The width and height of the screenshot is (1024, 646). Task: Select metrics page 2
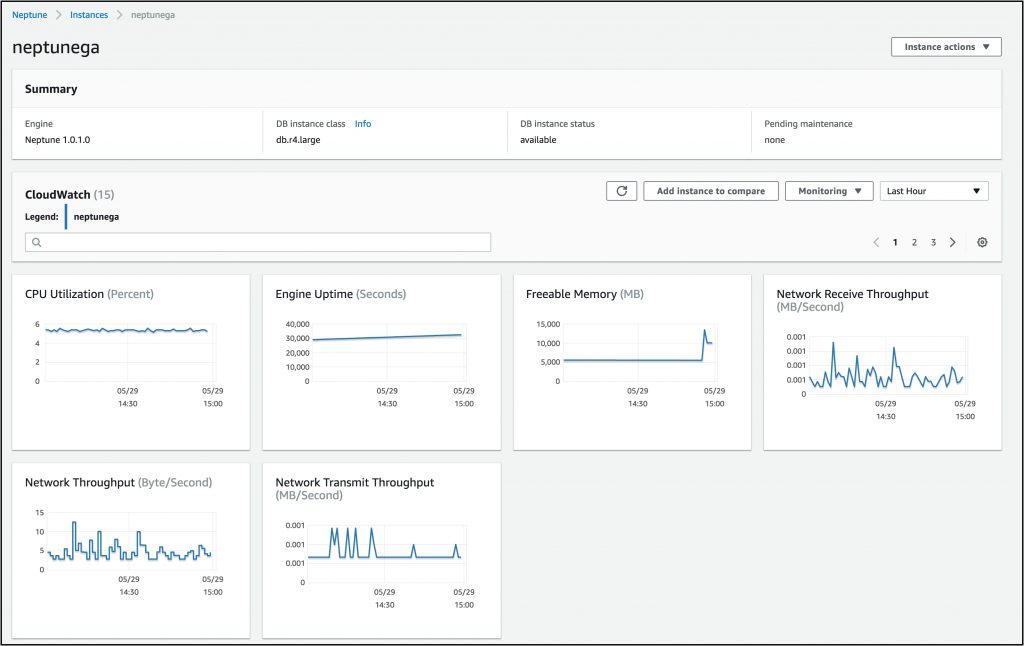pyautogui.click(x=914, y=242)
